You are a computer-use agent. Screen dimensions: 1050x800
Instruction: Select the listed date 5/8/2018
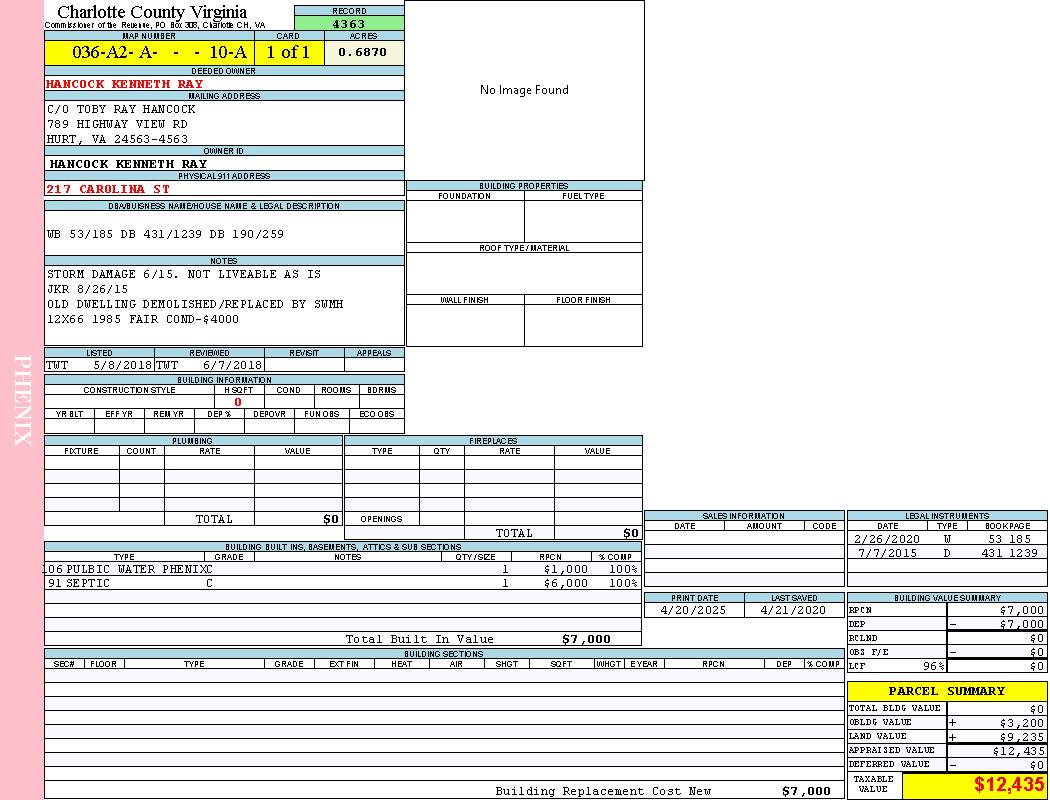pos(120,366)
